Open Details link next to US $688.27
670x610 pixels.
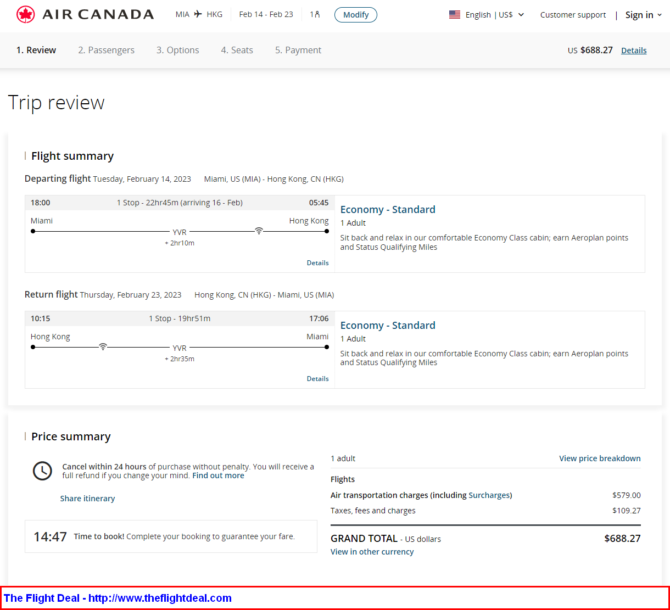pos(634,50)
